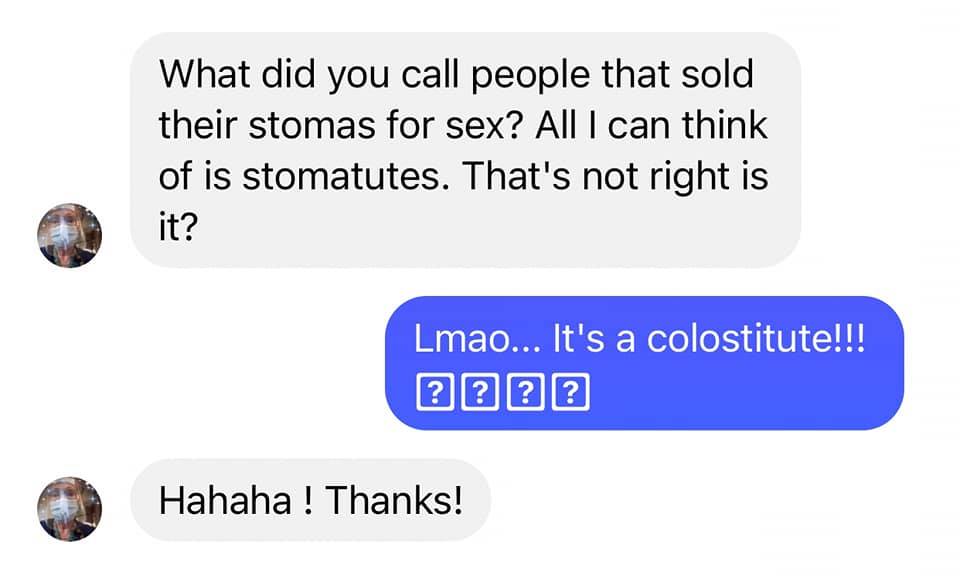The width and height of the screenshot is (960, 578).
Task: Select the gray 'What did you call' message bubble
Action: click(x=465, y=150)
